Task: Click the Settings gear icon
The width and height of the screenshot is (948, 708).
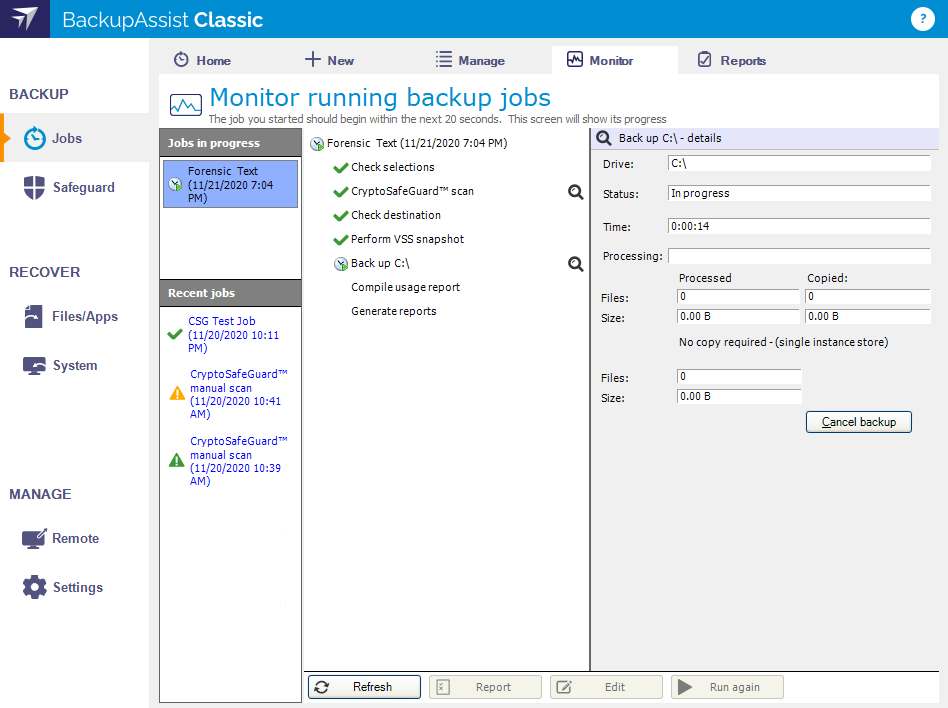Action: (34, 587)
